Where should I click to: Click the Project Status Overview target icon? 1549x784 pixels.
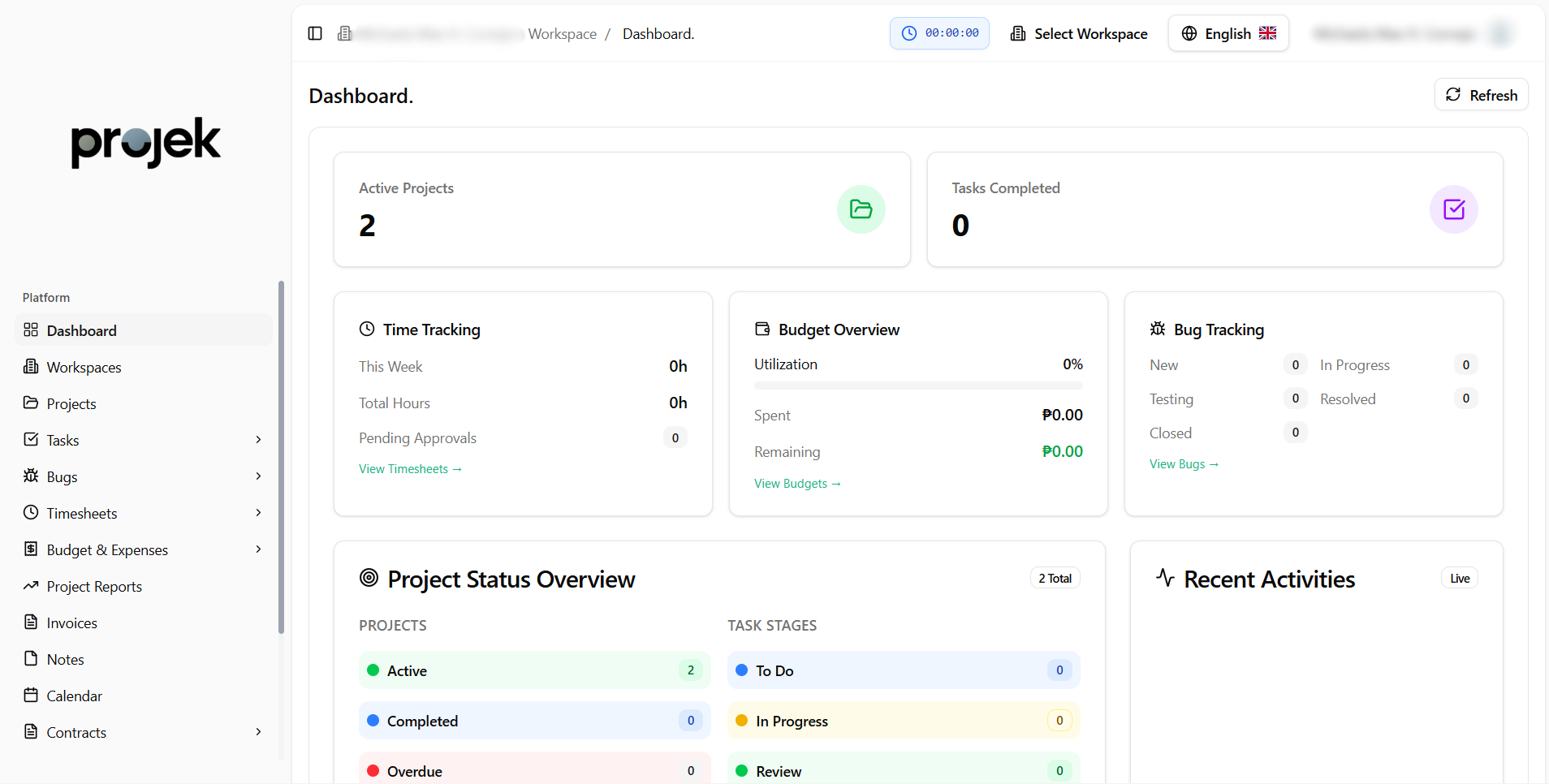369,578
